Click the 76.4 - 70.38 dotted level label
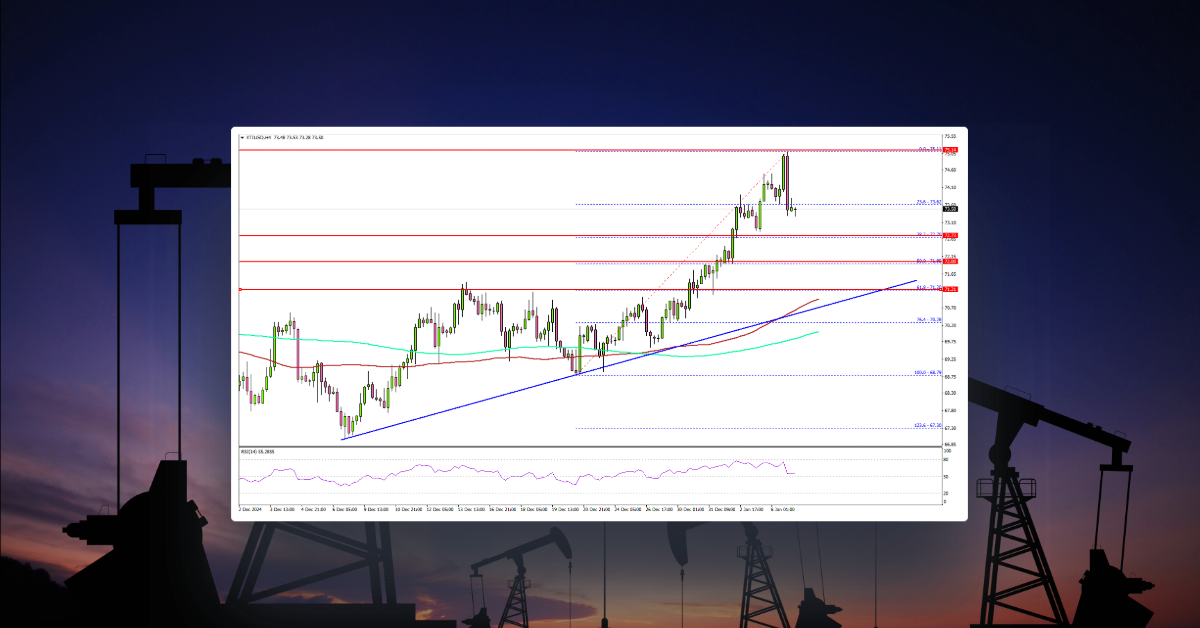Screen dimensions: 1200x628 point(927,319)
